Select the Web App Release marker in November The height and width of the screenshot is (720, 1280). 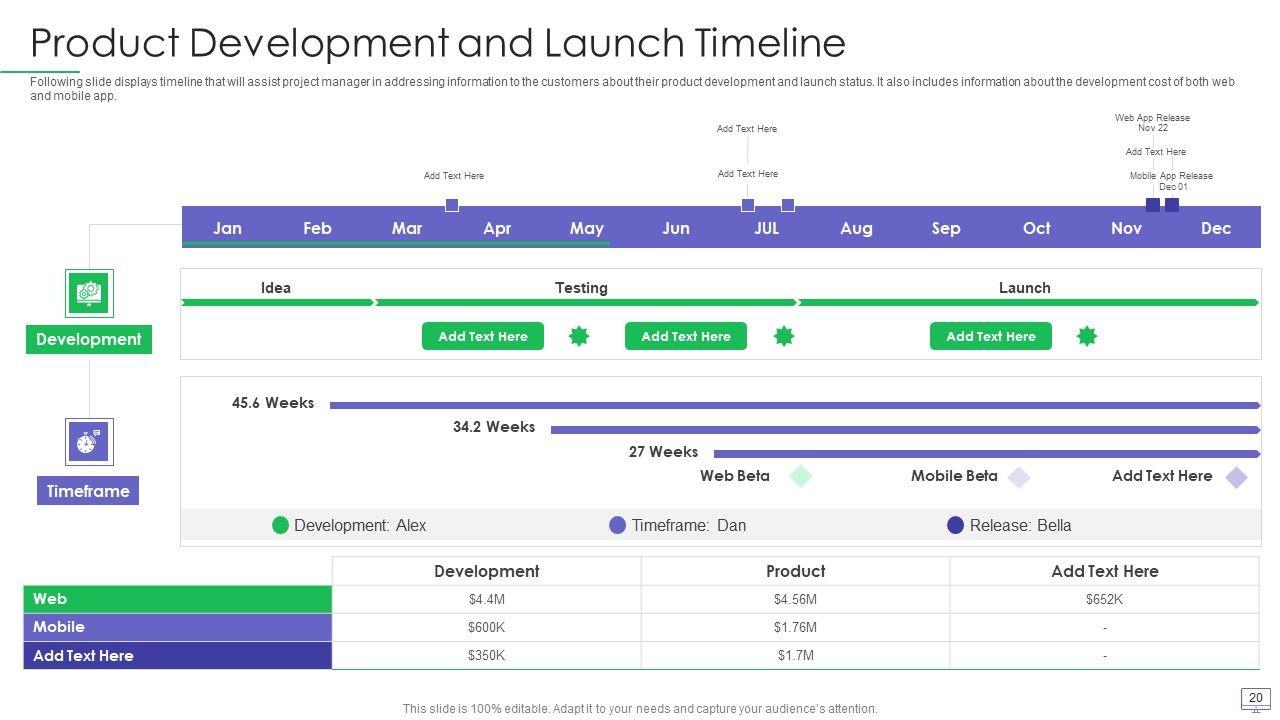click(1153, 205)
